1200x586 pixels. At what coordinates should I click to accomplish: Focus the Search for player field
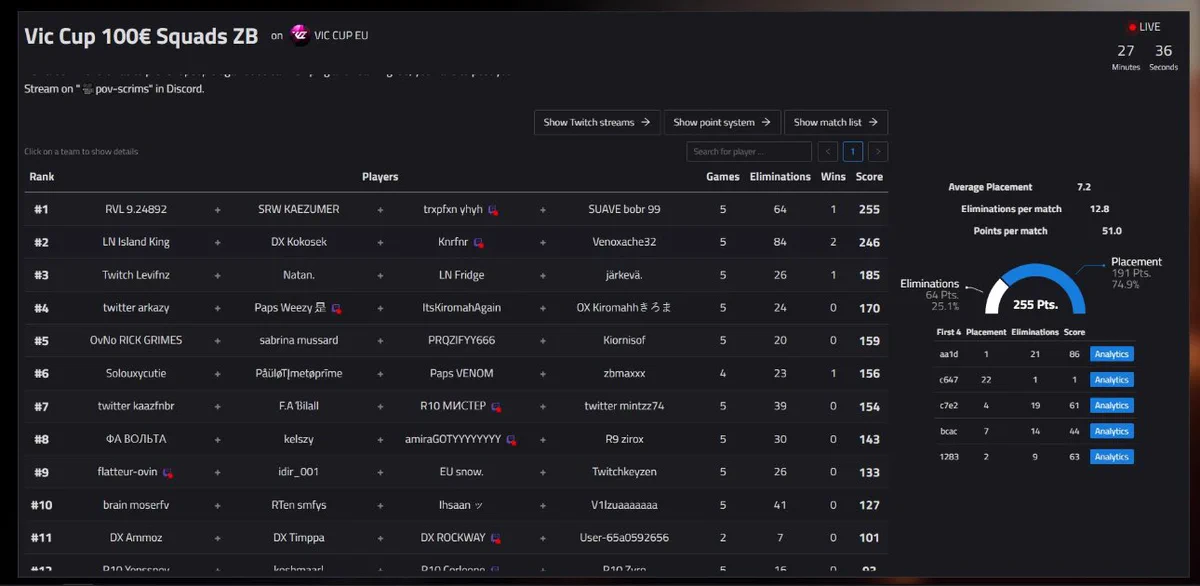pyautogui.click(x=749, y=152)
